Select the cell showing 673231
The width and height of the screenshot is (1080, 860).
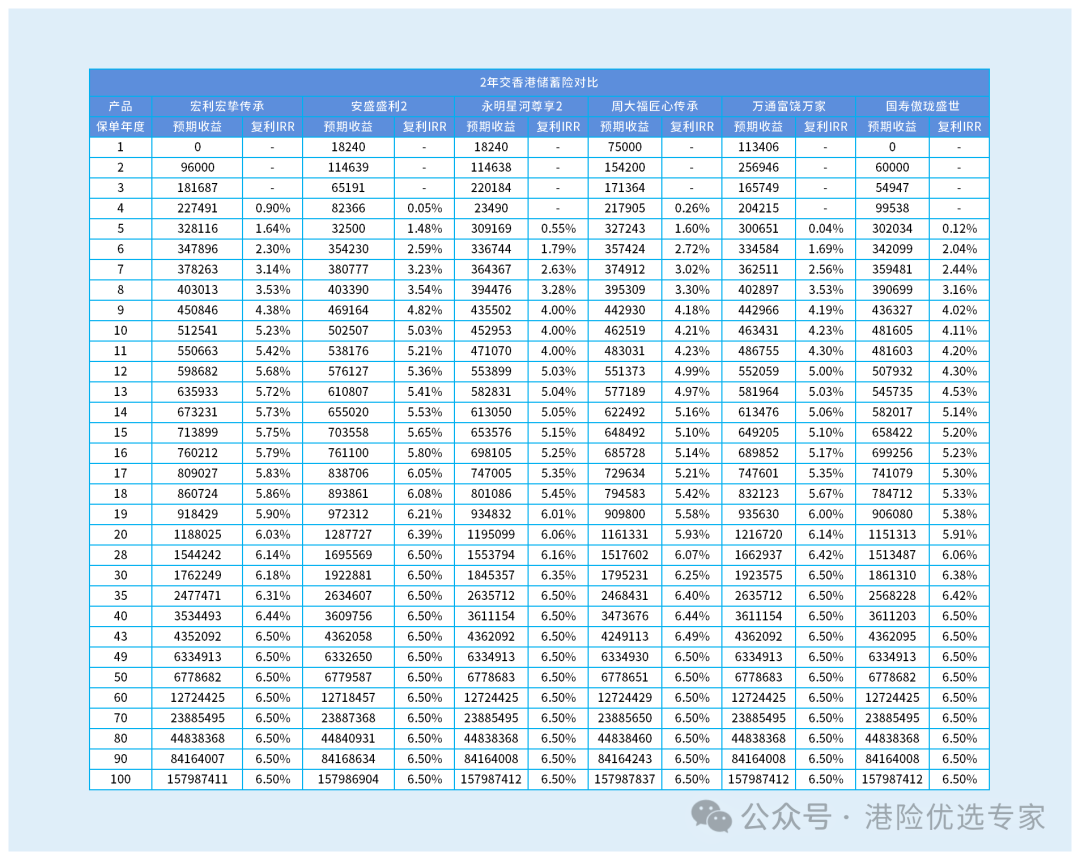coord(198,412)
